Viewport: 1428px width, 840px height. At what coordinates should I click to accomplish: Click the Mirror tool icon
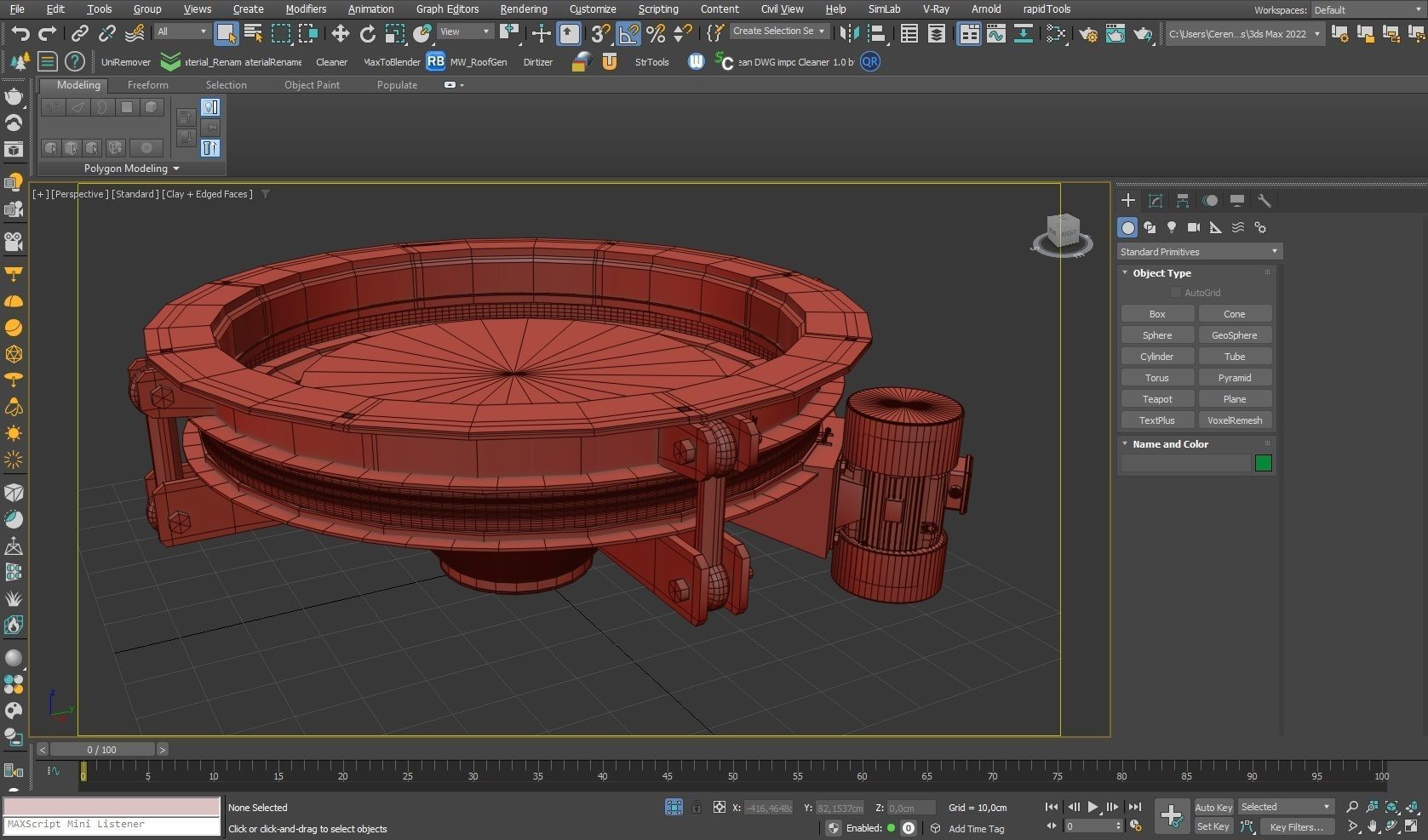(849, 33)
